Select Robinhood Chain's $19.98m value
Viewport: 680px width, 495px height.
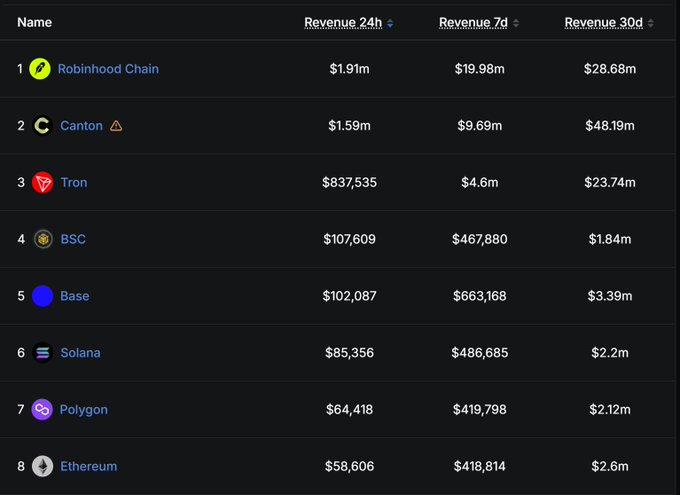pyautogui.click(x=480, y=69)
